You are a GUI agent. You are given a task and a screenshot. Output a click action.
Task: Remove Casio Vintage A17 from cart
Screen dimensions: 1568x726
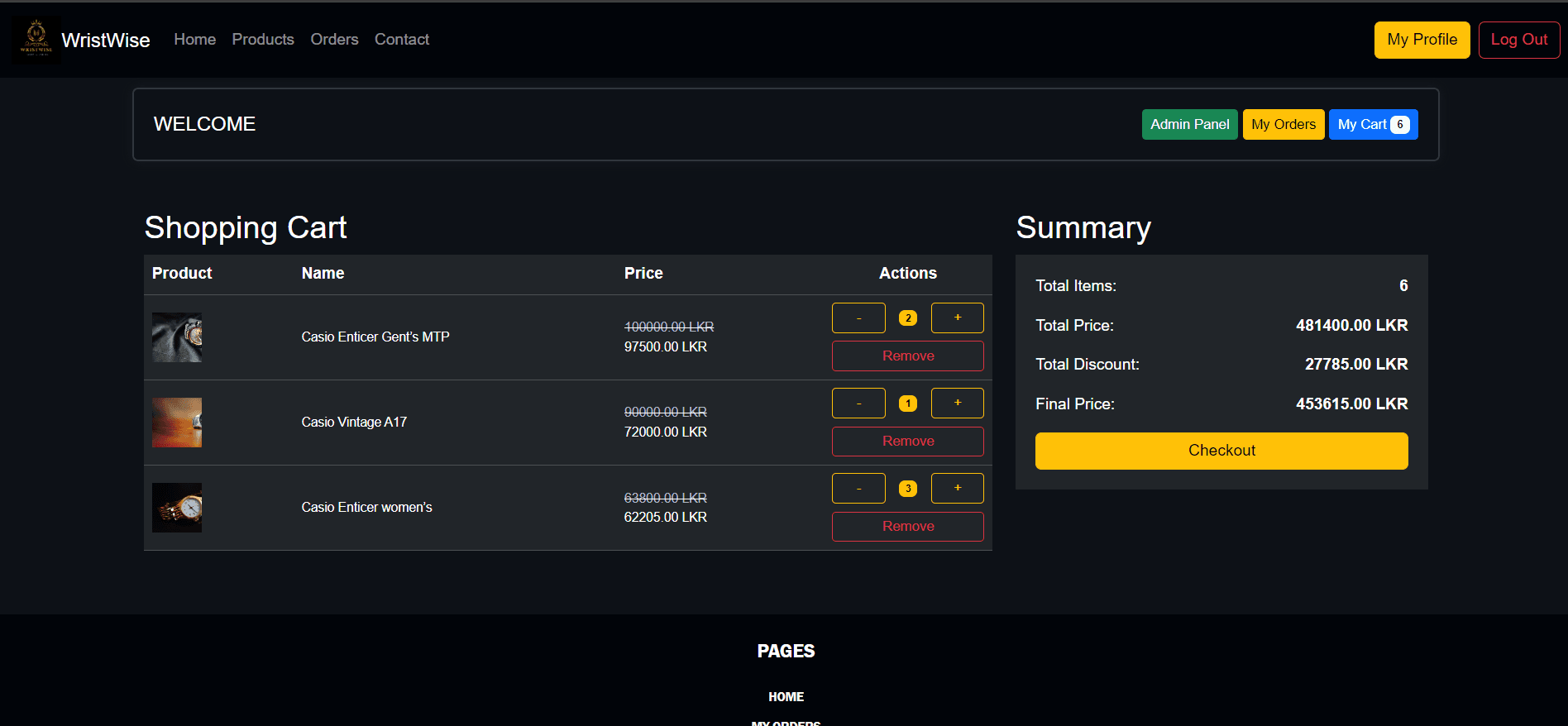pyautogui.click(x=907, y=442)
